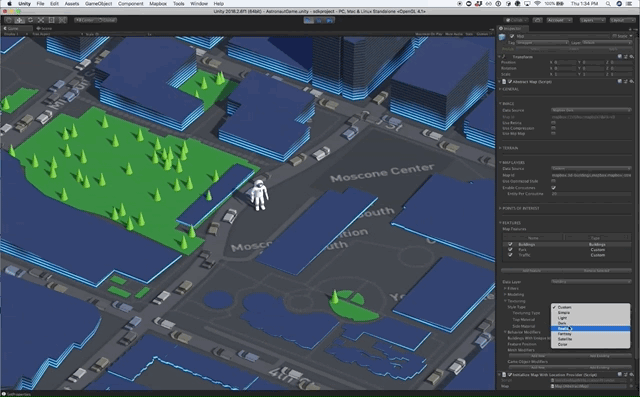Toggle the Center pivot mode button
Screen dimensions: 640x397
(x=84, y=20)
